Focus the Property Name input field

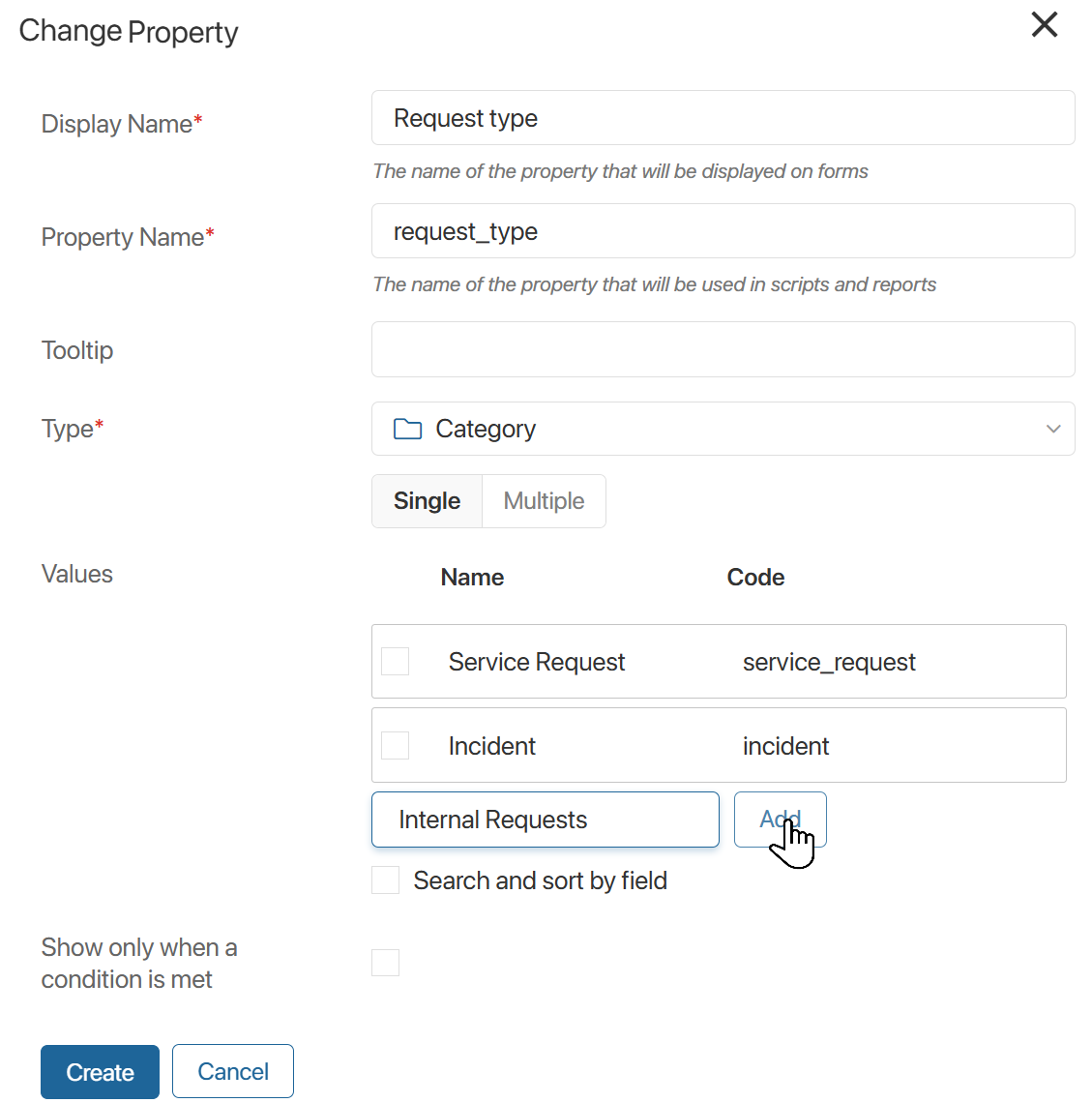click(723, 230)
